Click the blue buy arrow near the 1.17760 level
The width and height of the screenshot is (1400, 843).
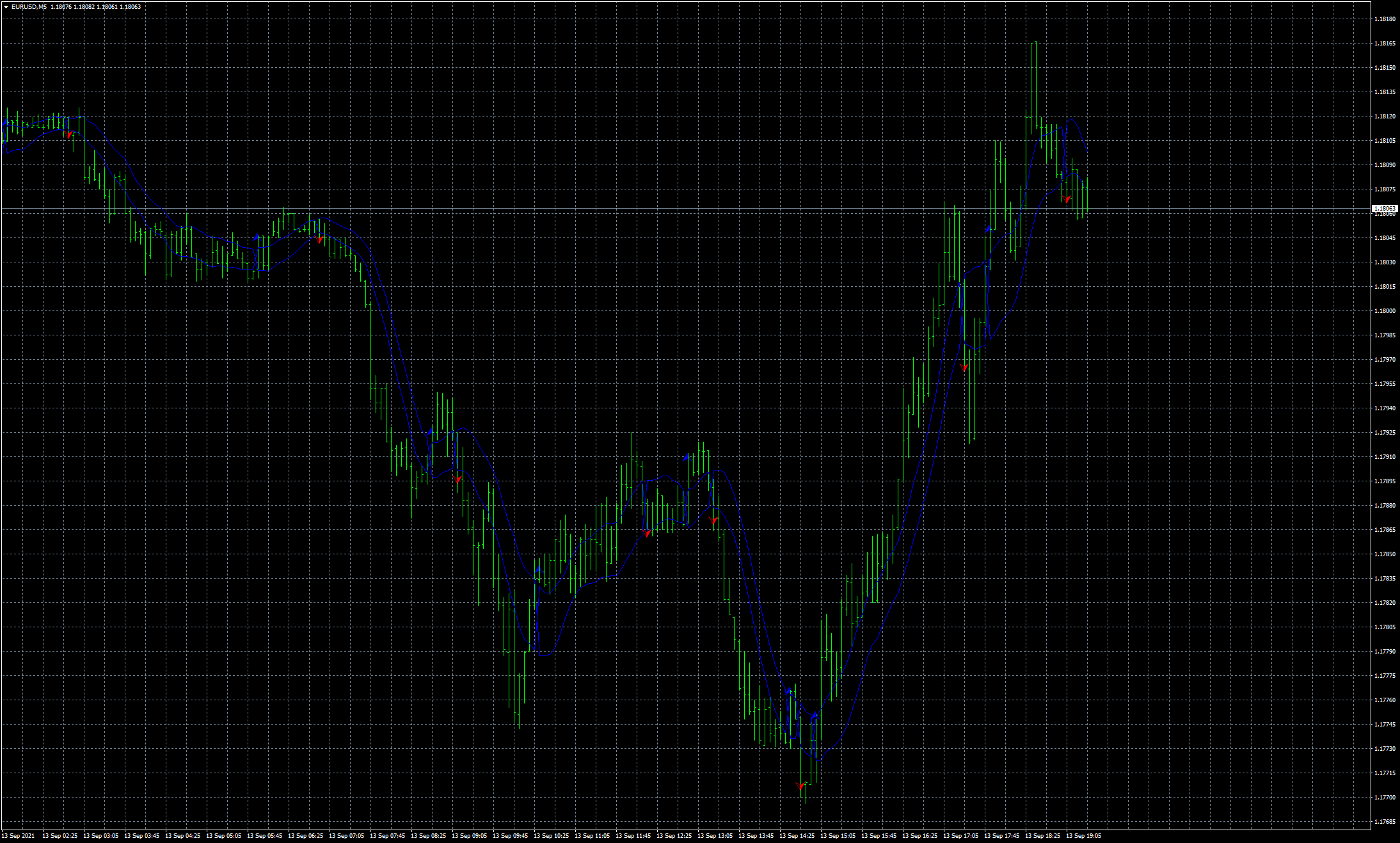(789, 692)
